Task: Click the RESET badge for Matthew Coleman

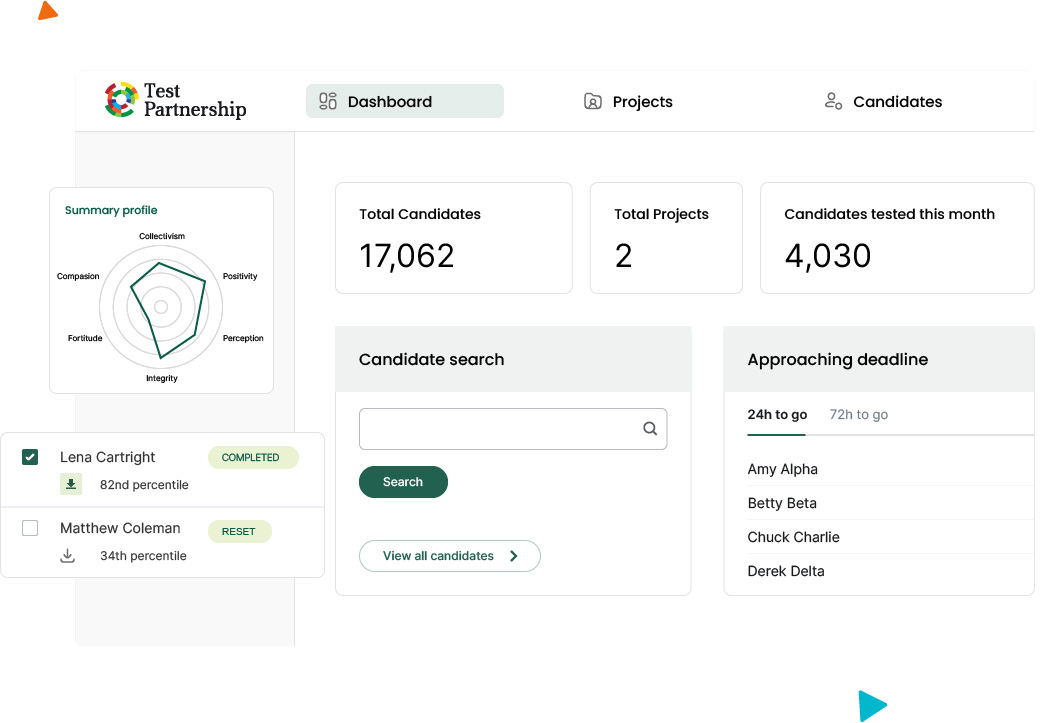Action: coord(239,531)
